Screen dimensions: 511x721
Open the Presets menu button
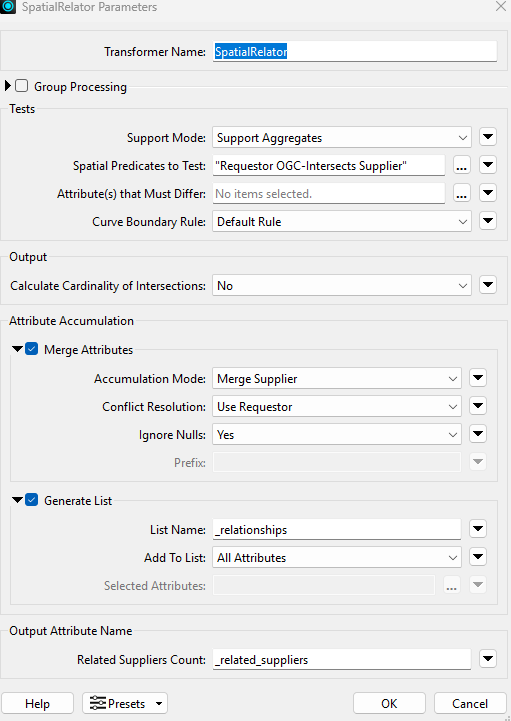tap(125, 704)
